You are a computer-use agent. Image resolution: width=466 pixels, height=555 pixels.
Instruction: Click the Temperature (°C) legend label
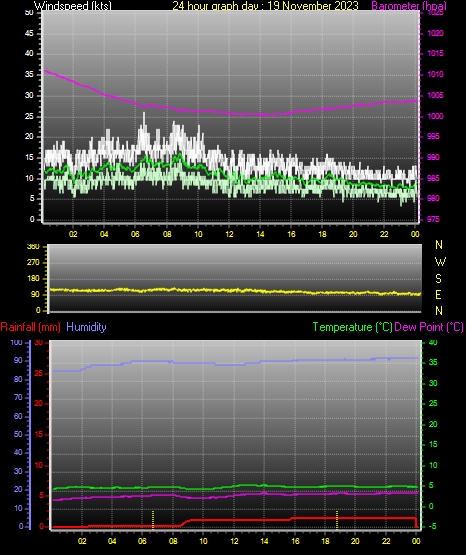(x=352, y=327)
